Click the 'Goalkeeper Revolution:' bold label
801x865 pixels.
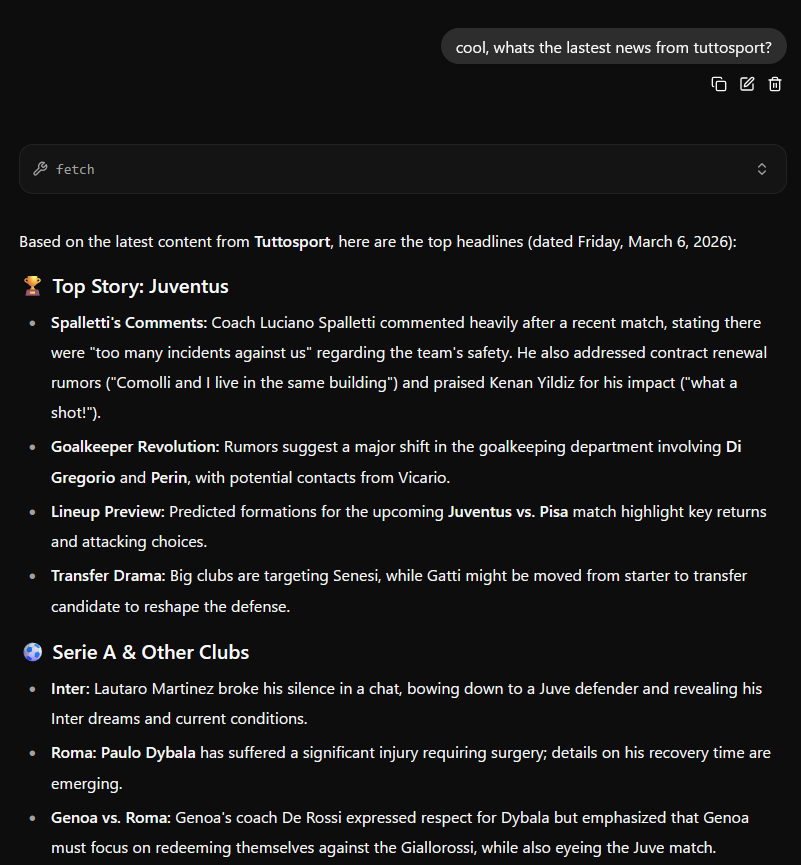135,447
